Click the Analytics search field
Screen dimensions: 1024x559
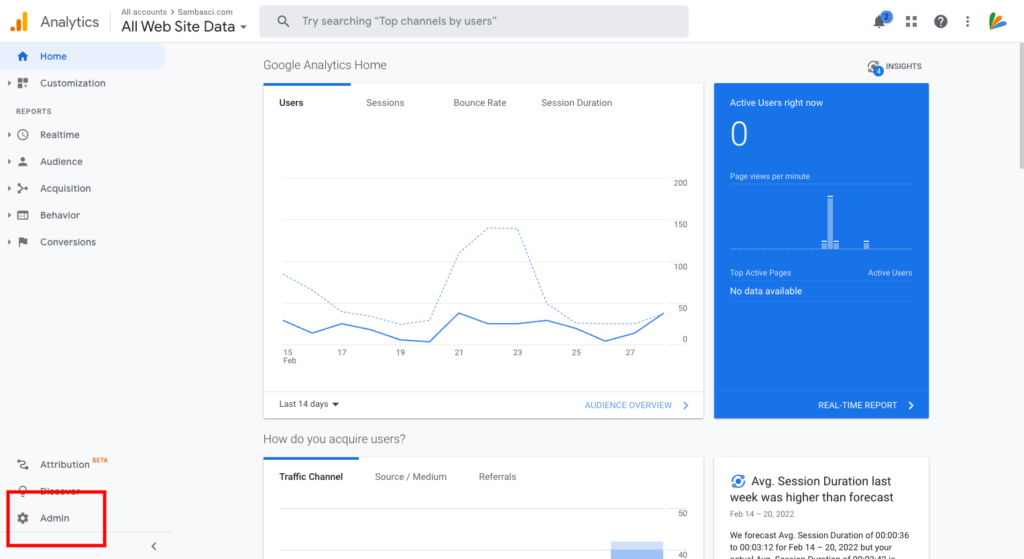[x=474, y=22]
